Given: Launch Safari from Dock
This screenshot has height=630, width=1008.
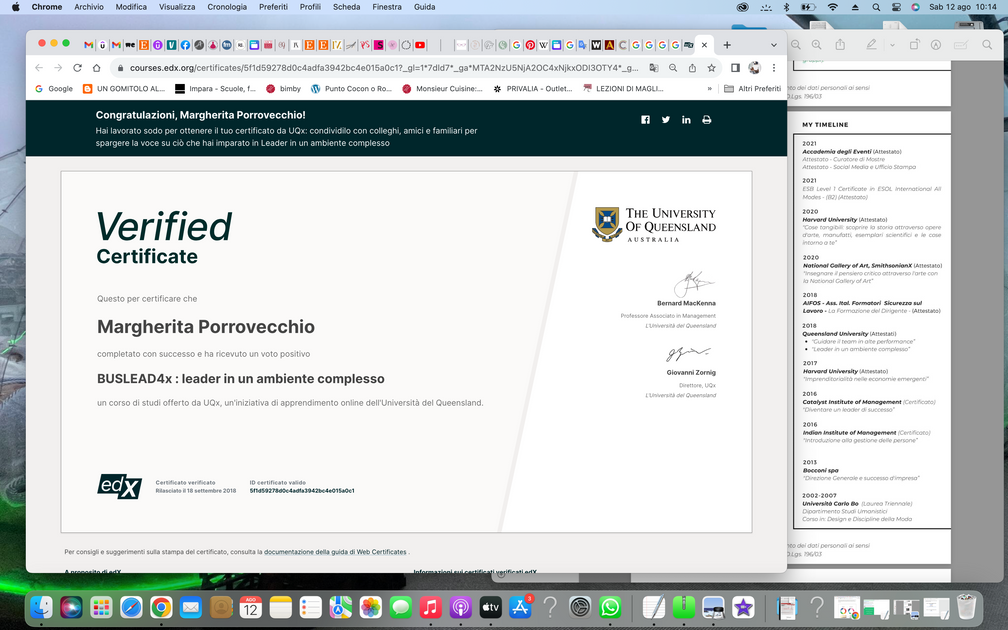Looking at the screenshot, I should (x=131, y=607).
